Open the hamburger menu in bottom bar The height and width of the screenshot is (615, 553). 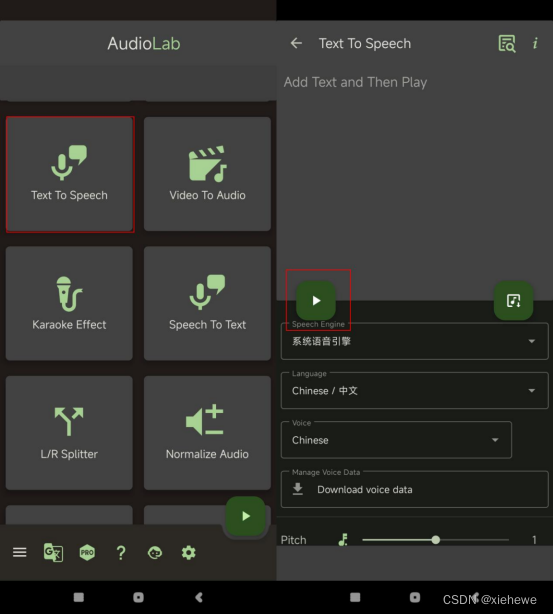click(20, 553)
